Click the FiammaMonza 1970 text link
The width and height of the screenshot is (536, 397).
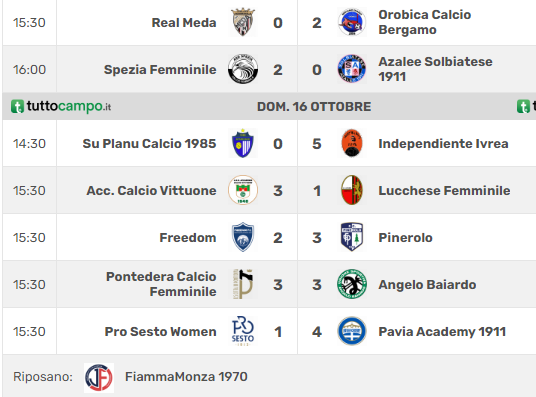point(186,377)
